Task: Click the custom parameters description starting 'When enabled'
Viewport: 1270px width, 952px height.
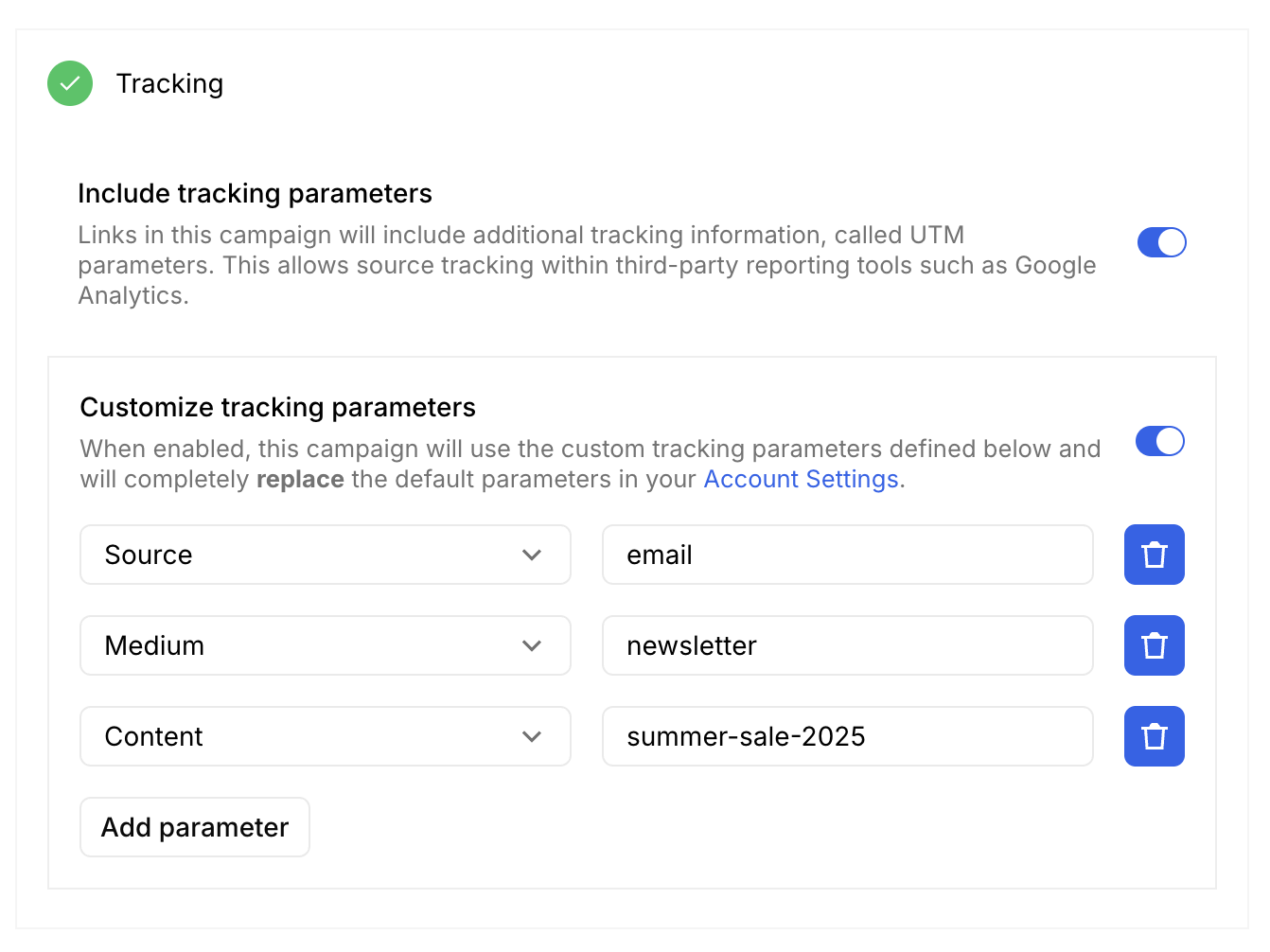Action: click(590, 449)
